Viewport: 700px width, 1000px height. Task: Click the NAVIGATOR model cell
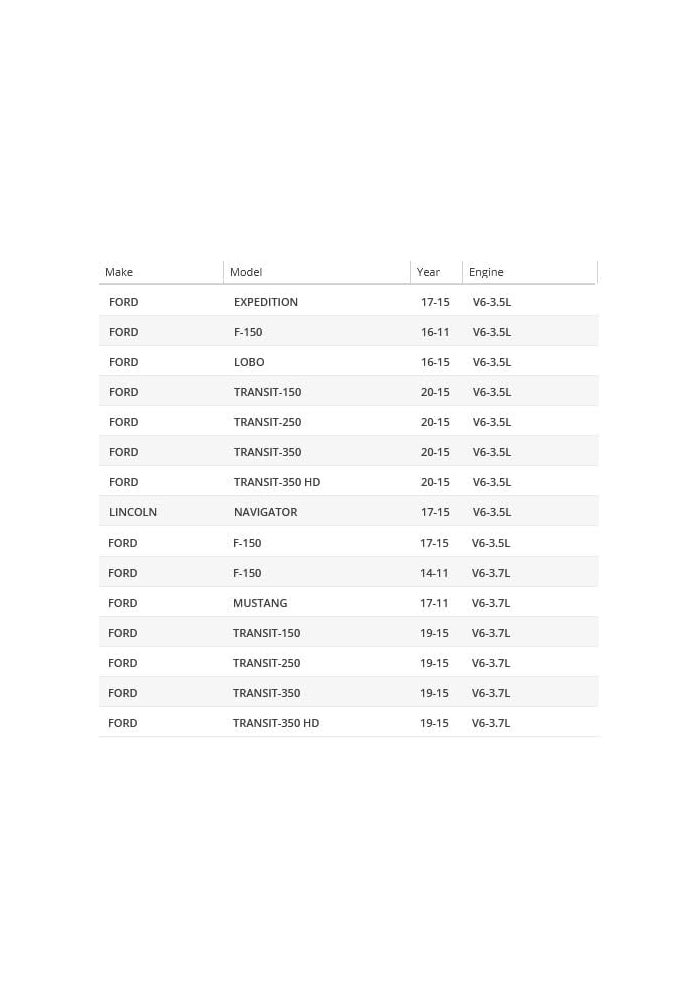[x=265, y=511]
